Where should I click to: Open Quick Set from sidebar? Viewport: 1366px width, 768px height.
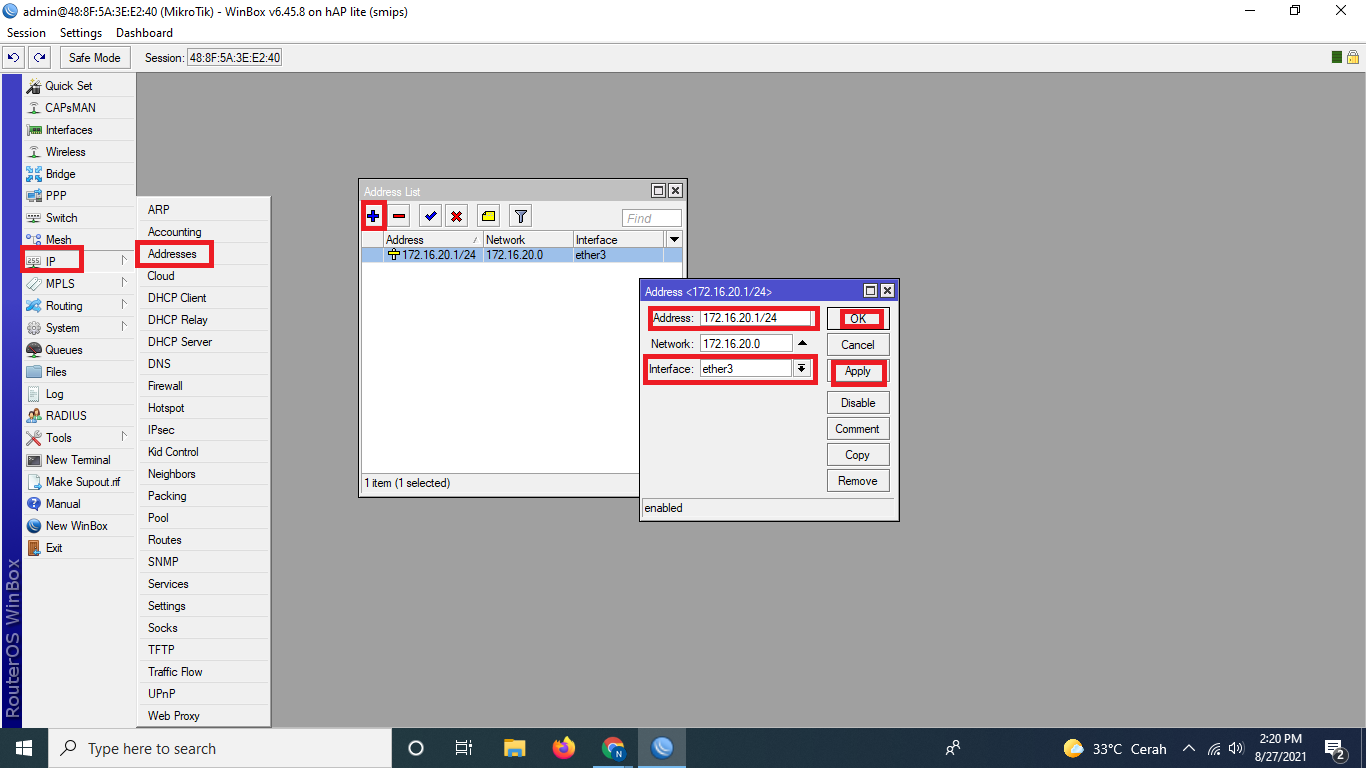point(79,86)
